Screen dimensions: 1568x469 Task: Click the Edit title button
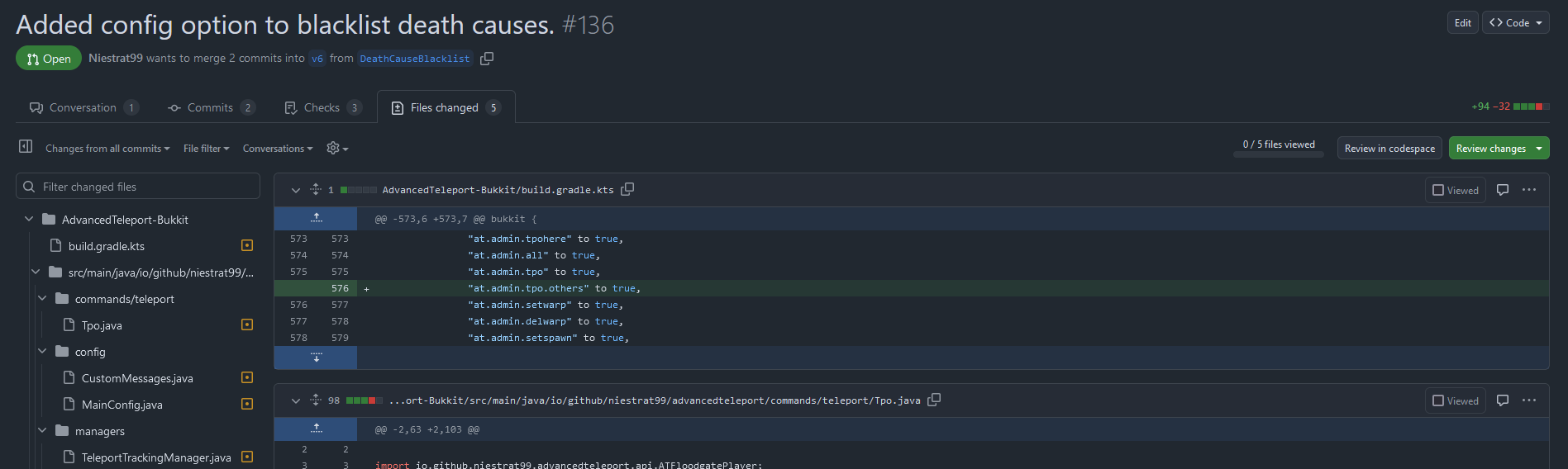1462,22
